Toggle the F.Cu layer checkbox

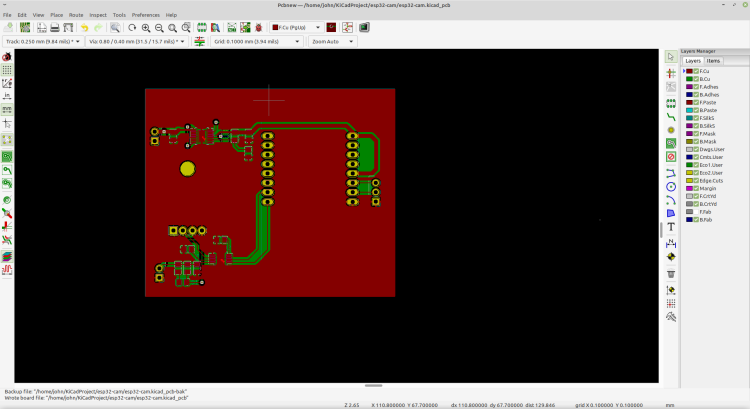tap(696, 71)
